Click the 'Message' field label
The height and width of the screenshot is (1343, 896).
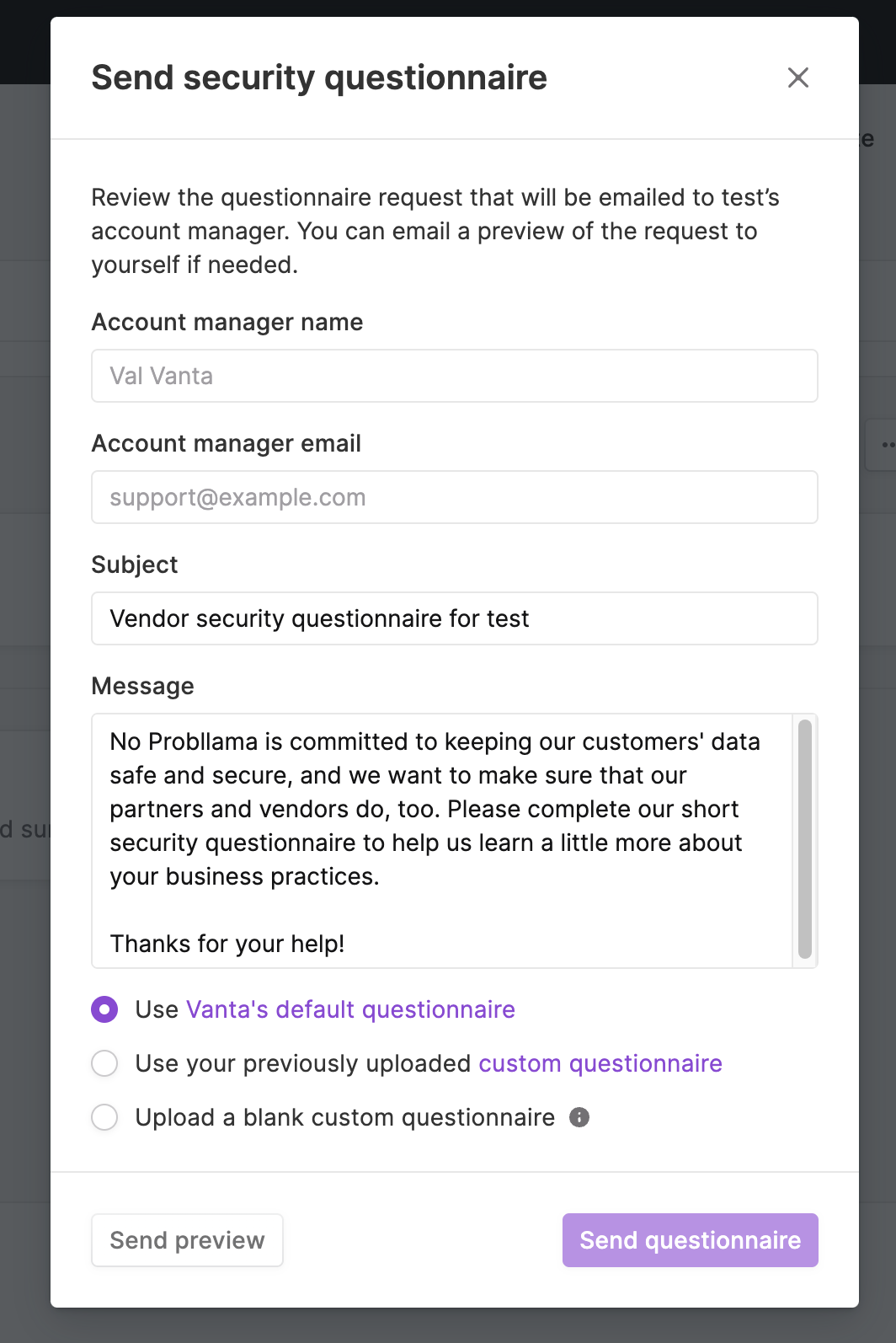coord(142,686)
